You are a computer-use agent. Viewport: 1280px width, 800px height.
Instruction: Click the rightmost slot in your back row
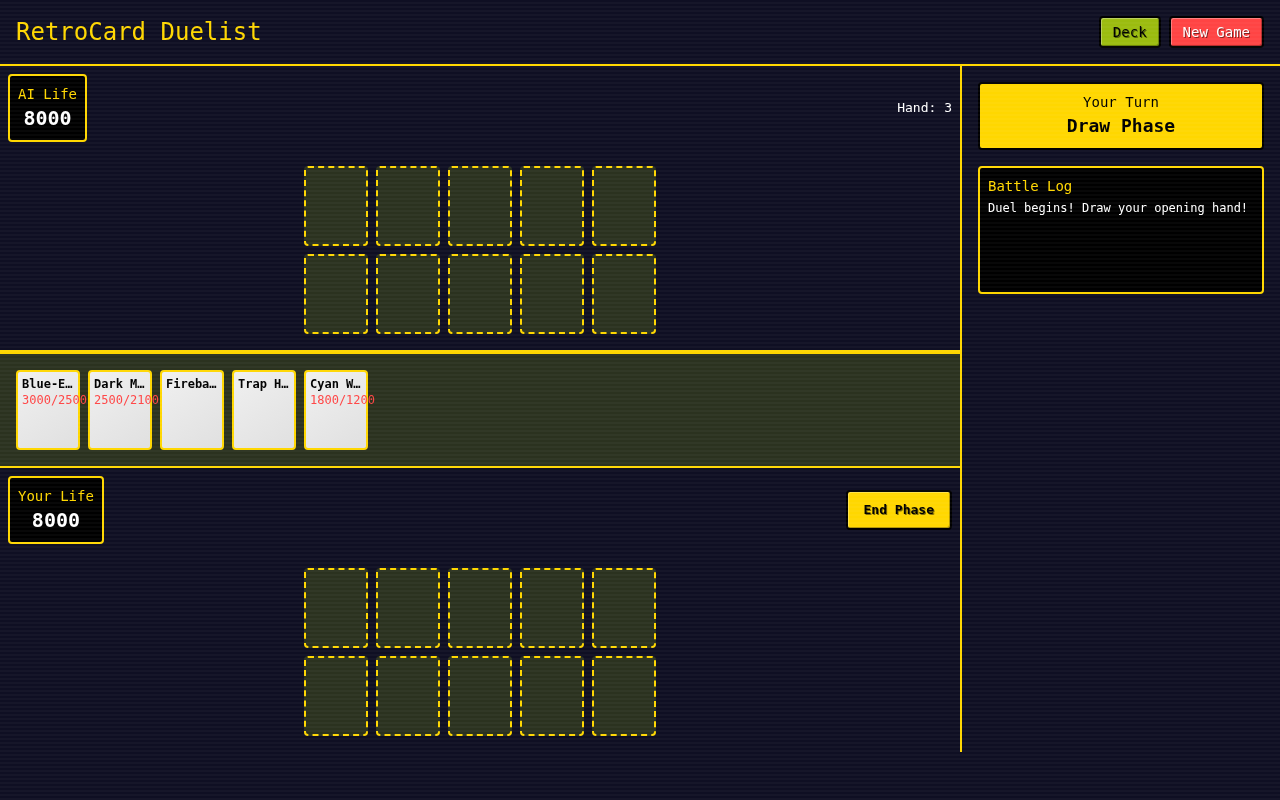(623, 696)
